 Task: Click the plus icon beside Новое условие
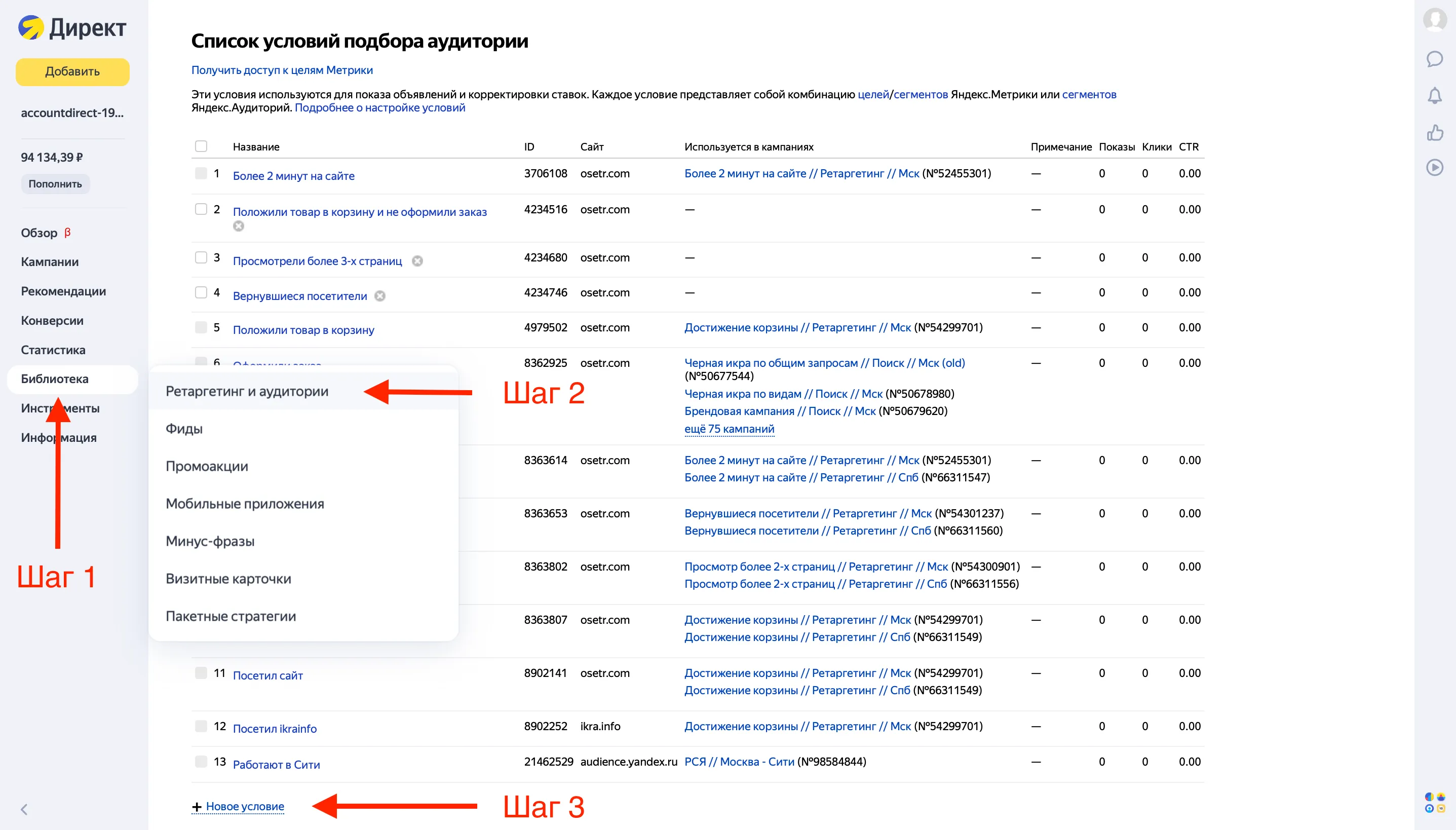click(197, 807)
